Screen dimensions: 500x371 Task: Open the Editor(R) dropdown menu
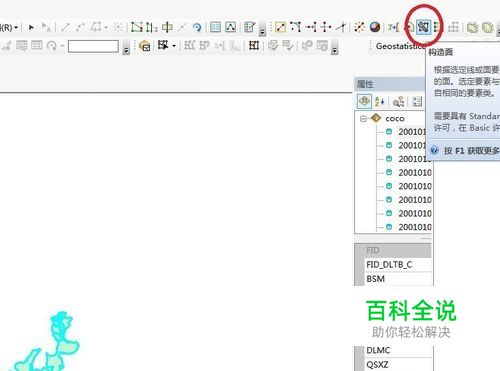point(9,27)
